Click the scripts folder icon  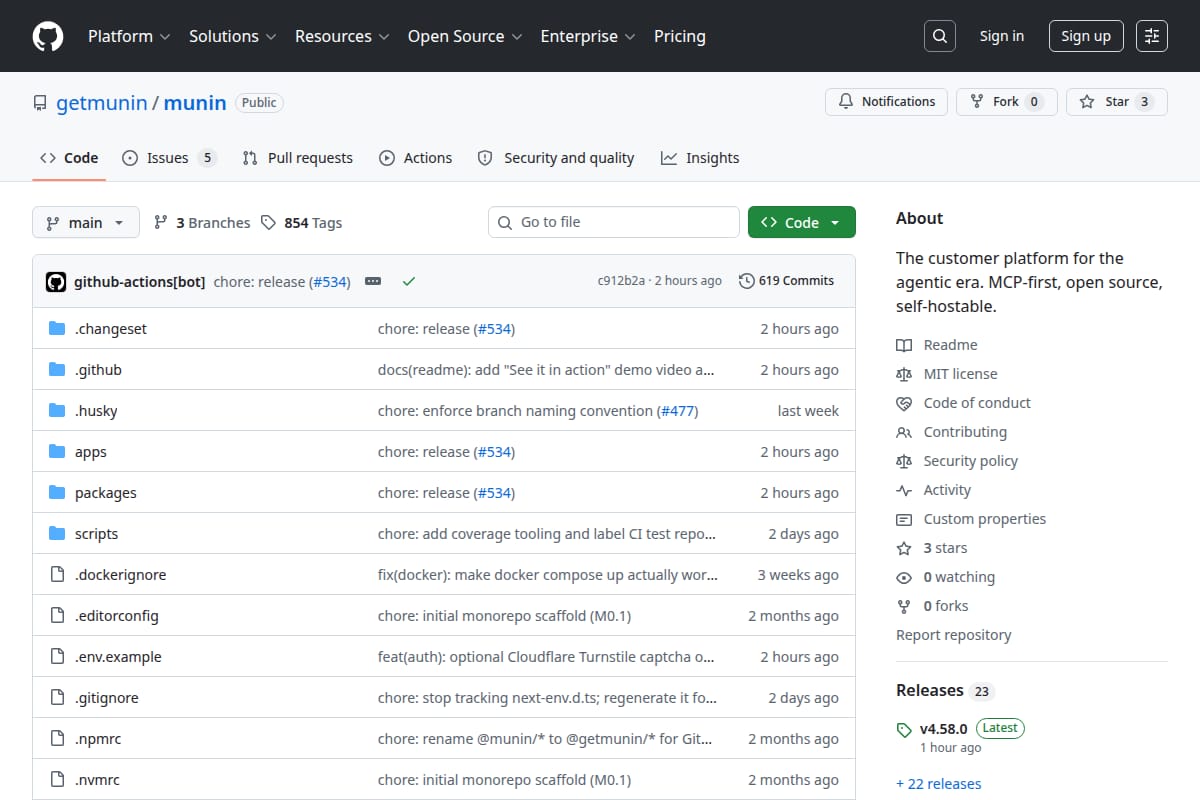click(x=57, y=534)
